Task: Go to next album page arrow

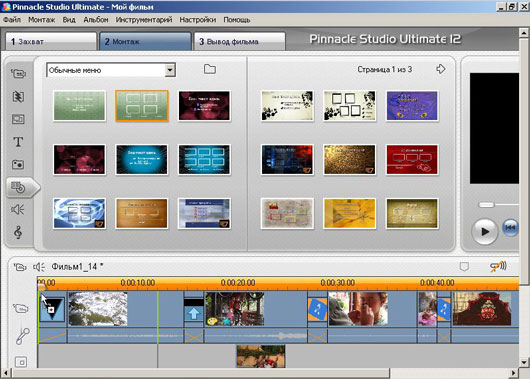Action: tap(441, 69)
